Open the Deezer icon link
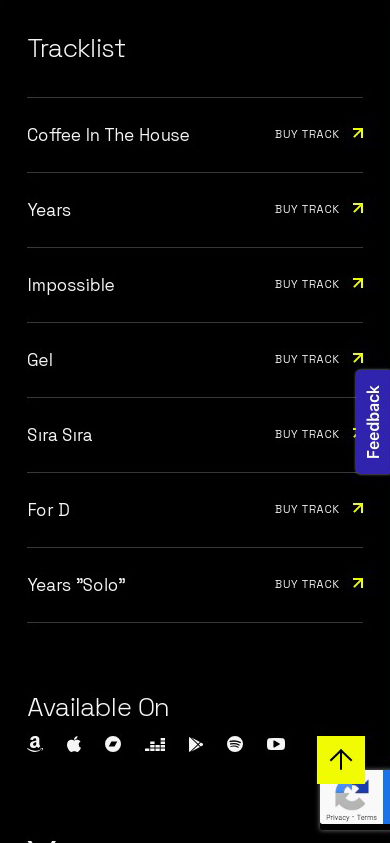The height and width of the screenshot is (843, 390). pos(155,744)
